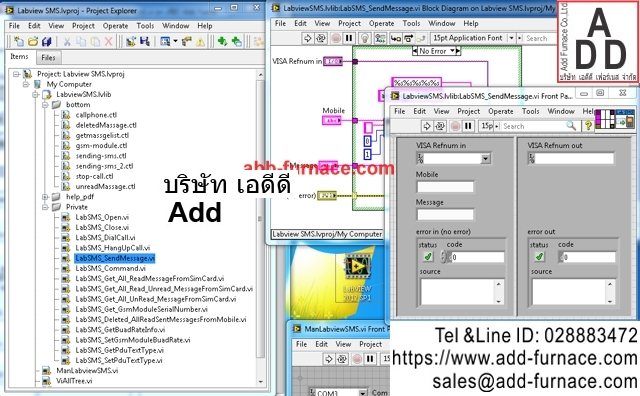640x396 pixels.
Task: Click green add-item icon in Project Explorer toolbar
Action: (x=222, y=41)
